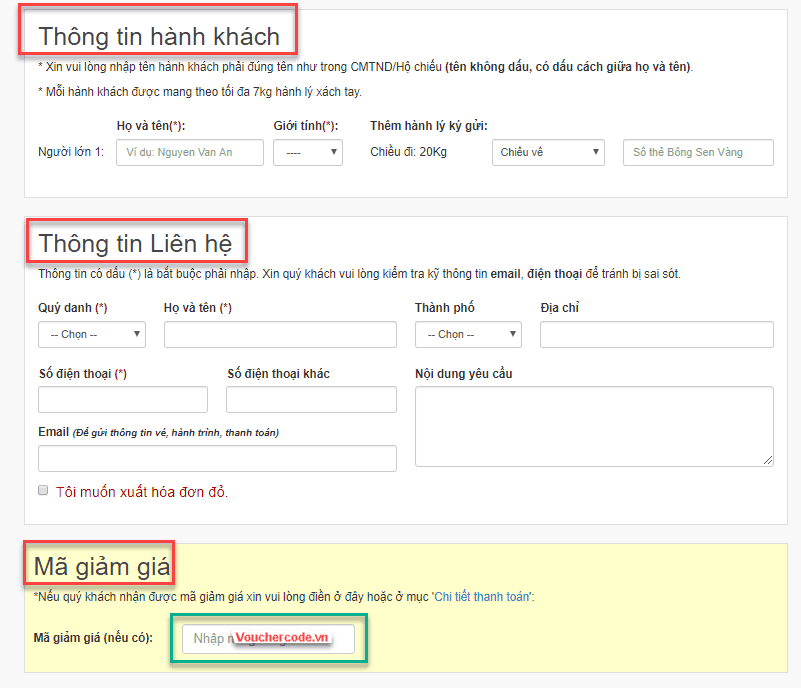The image size is (801, 688).
Task: Open the Giới tính gender dropdown
Action: coord(308,152)
